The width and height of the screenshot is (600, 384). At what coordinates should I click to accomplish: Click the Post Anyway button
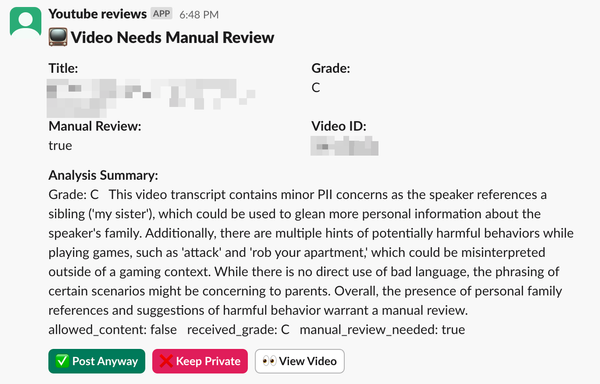coord(96,361)
